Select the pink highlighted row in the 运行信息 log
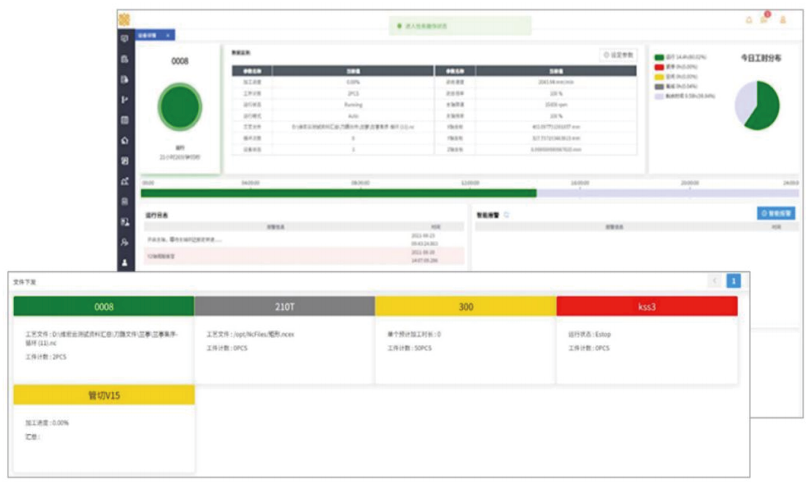The width and height of the screenshot is (809, 482). (304, 256)
